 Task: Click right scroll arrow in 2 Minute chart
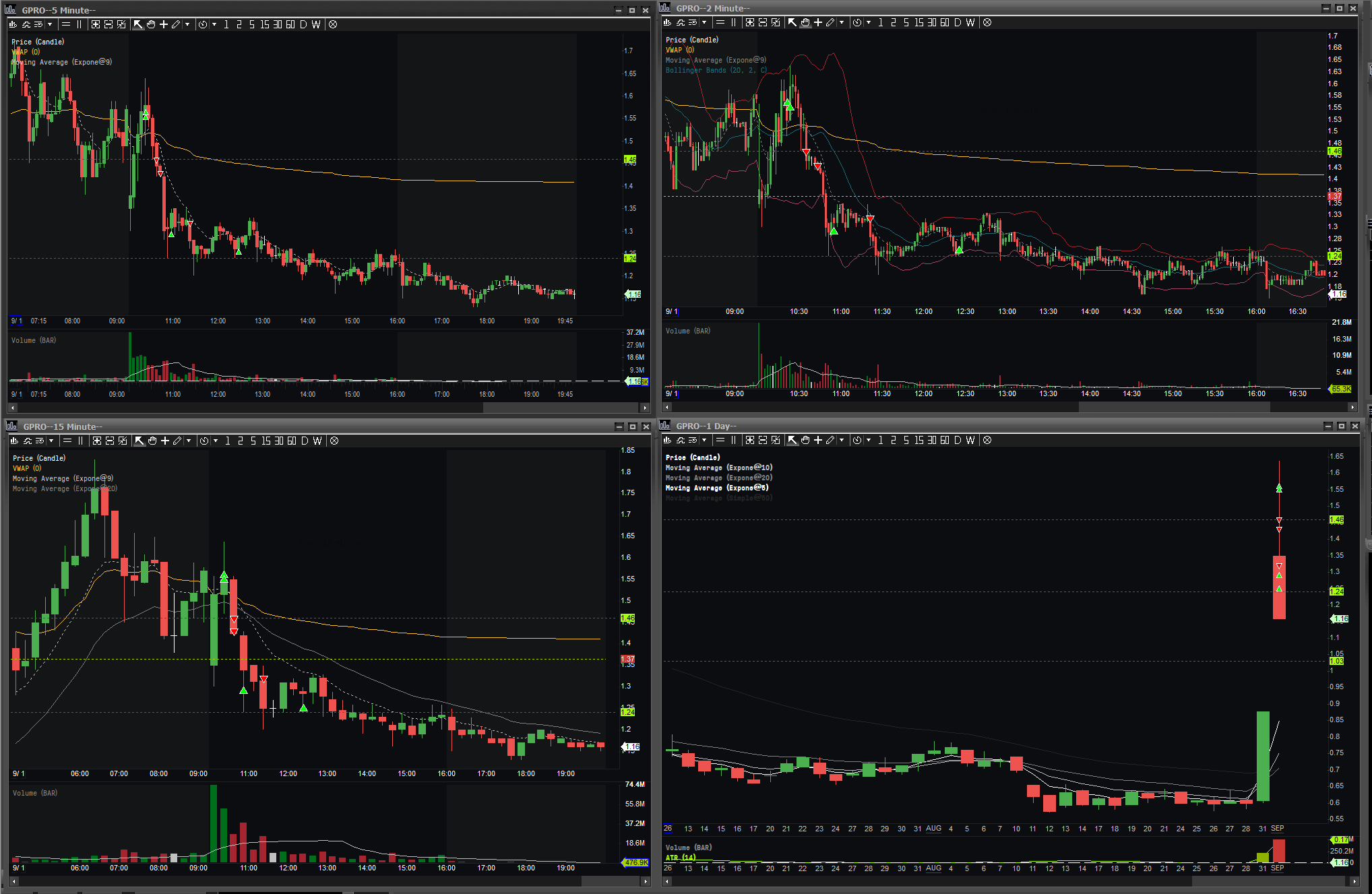point(1352,407)
